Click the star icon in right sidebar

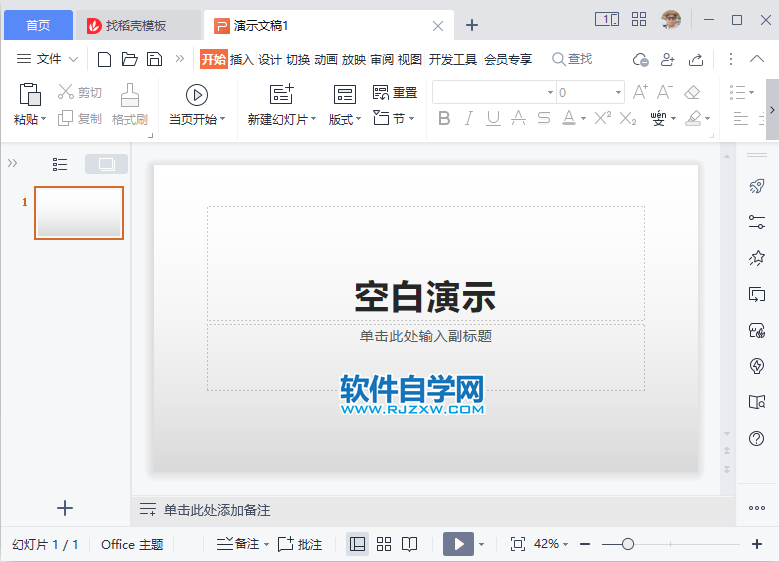tap(757, 258)
